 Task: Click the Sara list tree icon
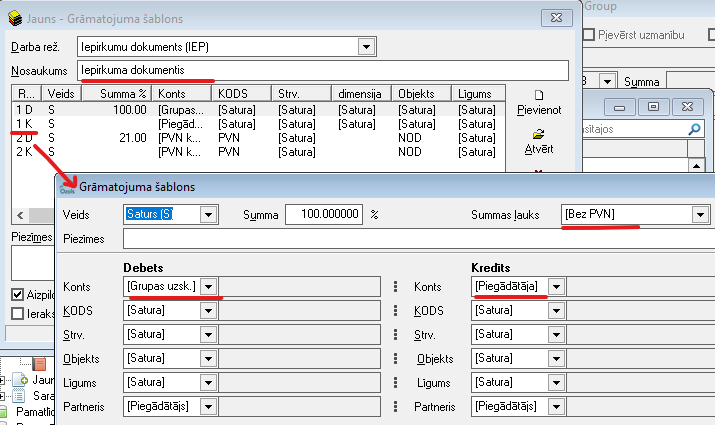(x=19, y=396)
